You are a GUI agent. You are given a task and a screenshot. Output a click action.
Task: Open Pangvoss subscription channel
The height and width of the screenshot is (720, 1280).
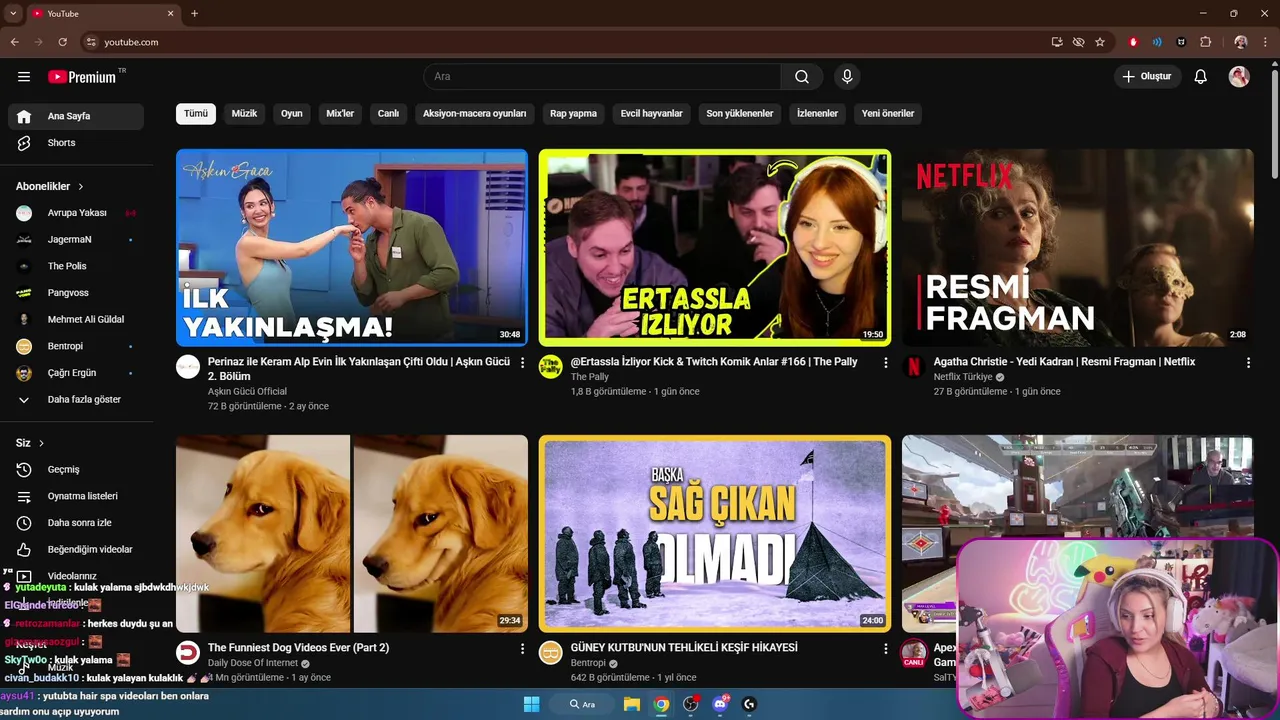click(76, 293)
